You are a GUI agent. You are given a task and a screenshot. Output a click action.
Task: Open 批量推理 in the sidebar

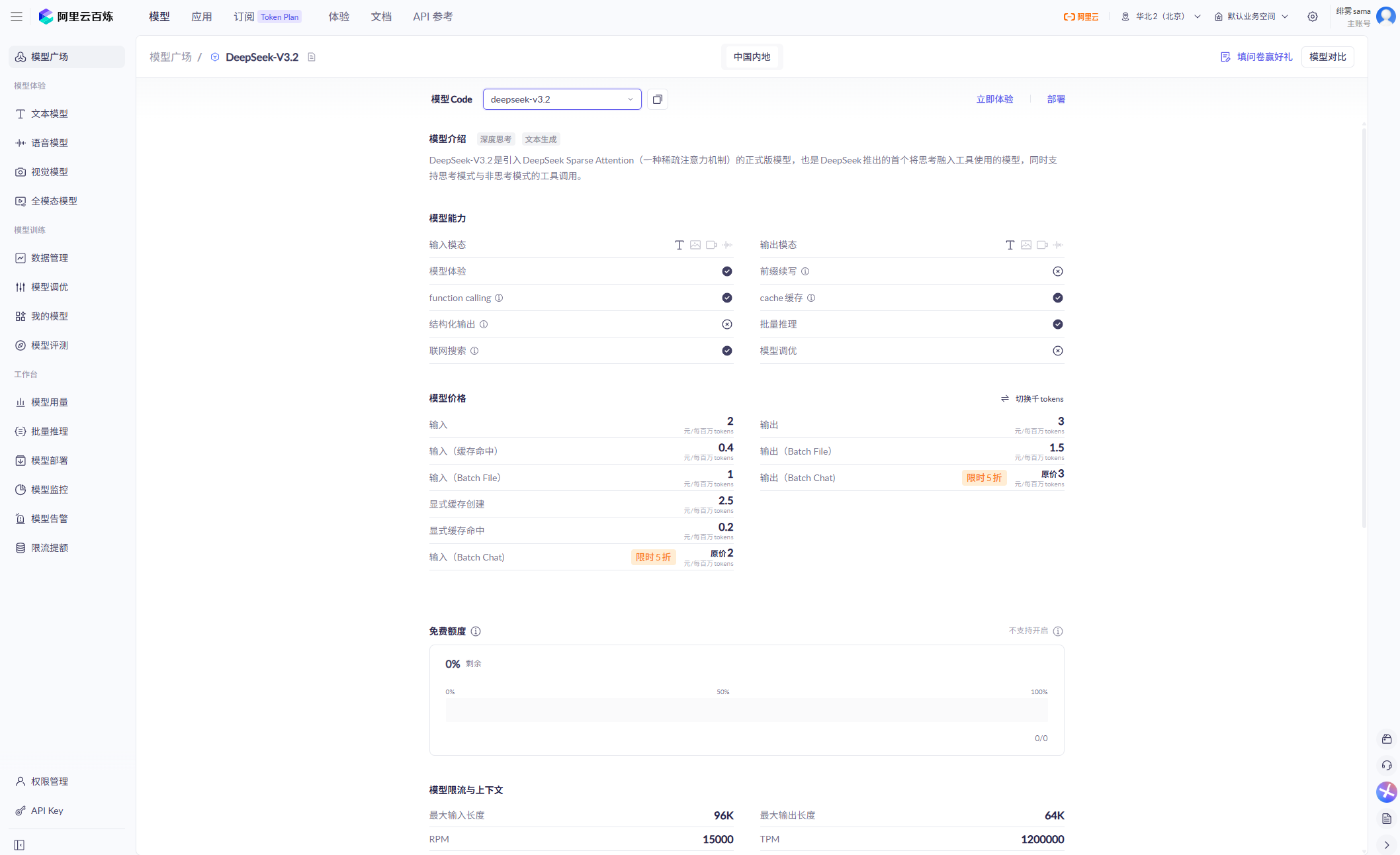[67, 431]
